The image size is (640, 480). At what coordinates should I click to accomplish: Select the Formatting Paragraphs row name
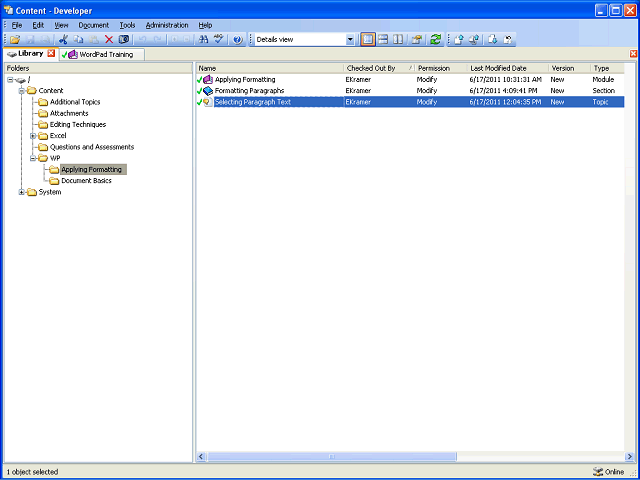click(x=249, y=91)
